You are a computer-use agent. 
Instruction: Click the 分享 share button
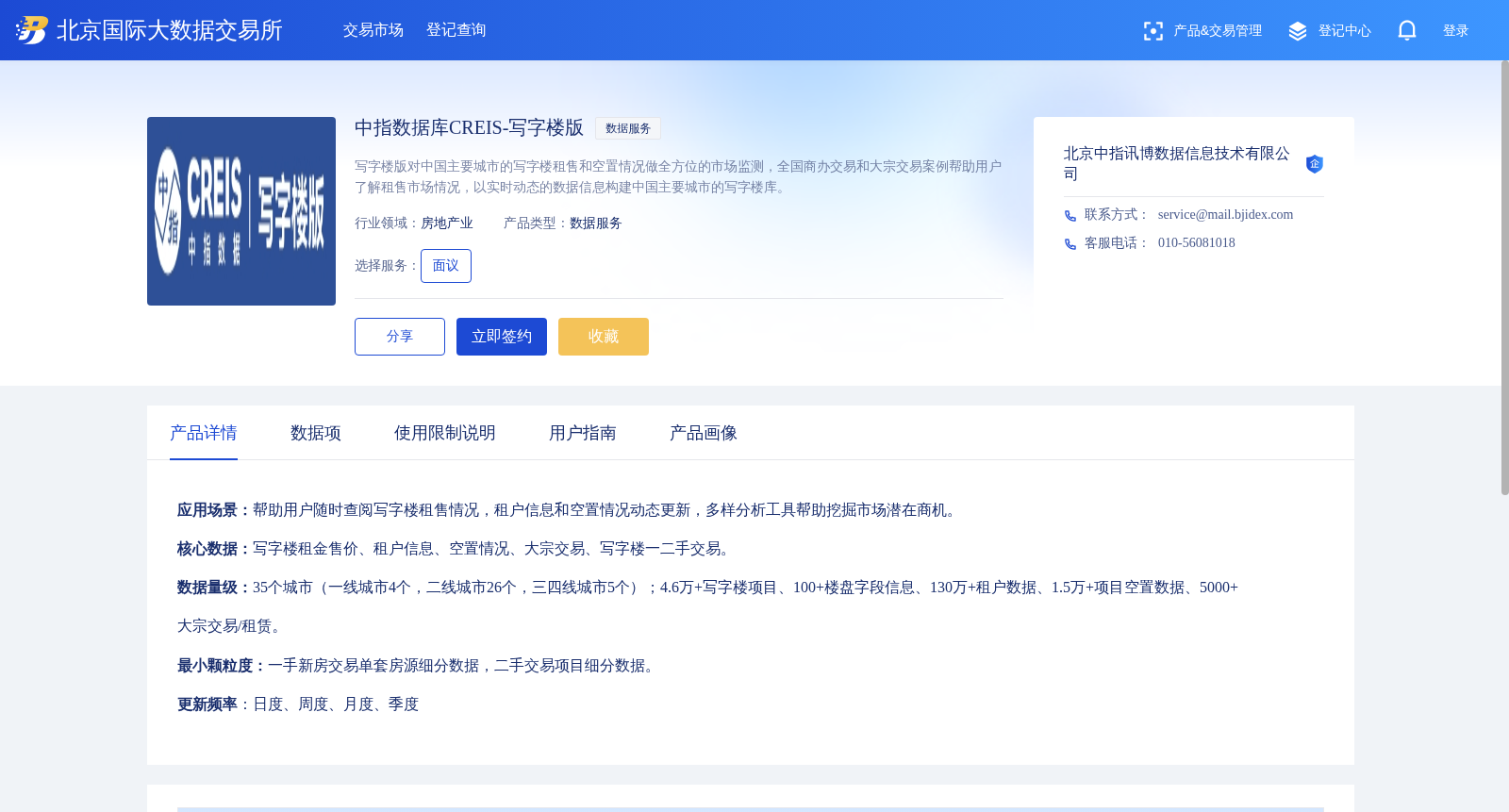pyautogui.click(x=400, y=337)
